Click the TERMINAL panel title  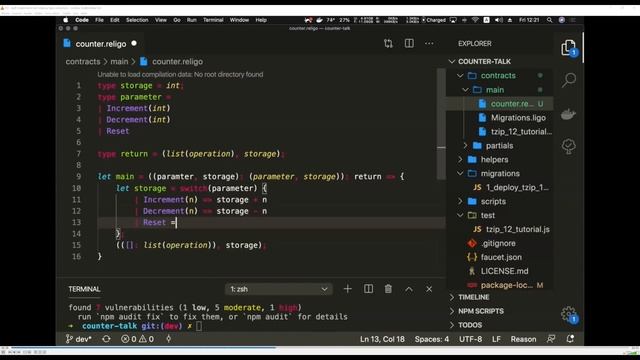[84, 289]
